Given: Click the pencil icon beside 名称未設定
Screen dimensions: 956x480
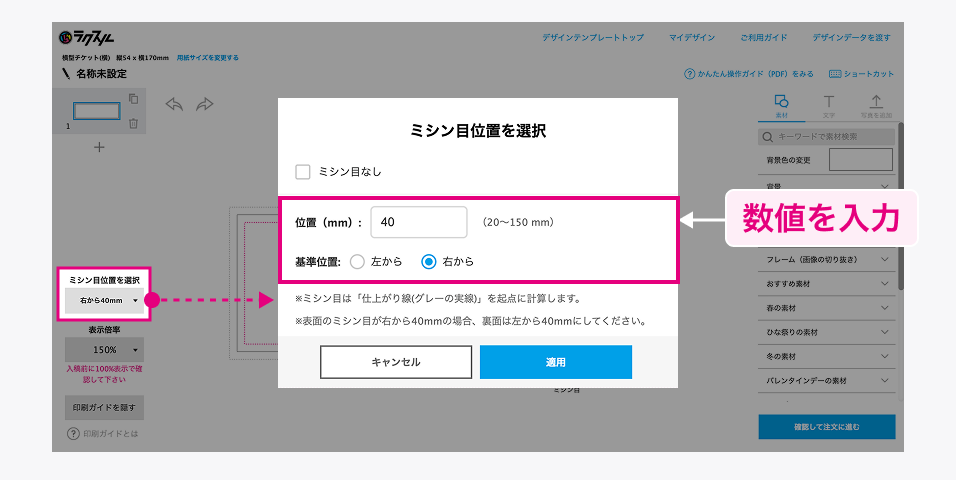Looking at the screenshot, I should (66, 74).
